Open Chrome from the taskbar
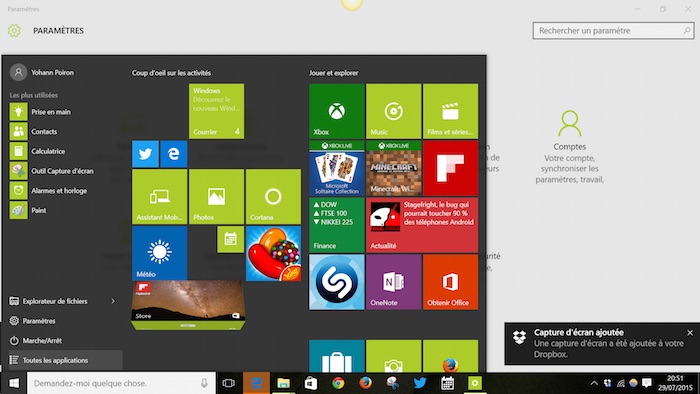 (x=338, y=383)
